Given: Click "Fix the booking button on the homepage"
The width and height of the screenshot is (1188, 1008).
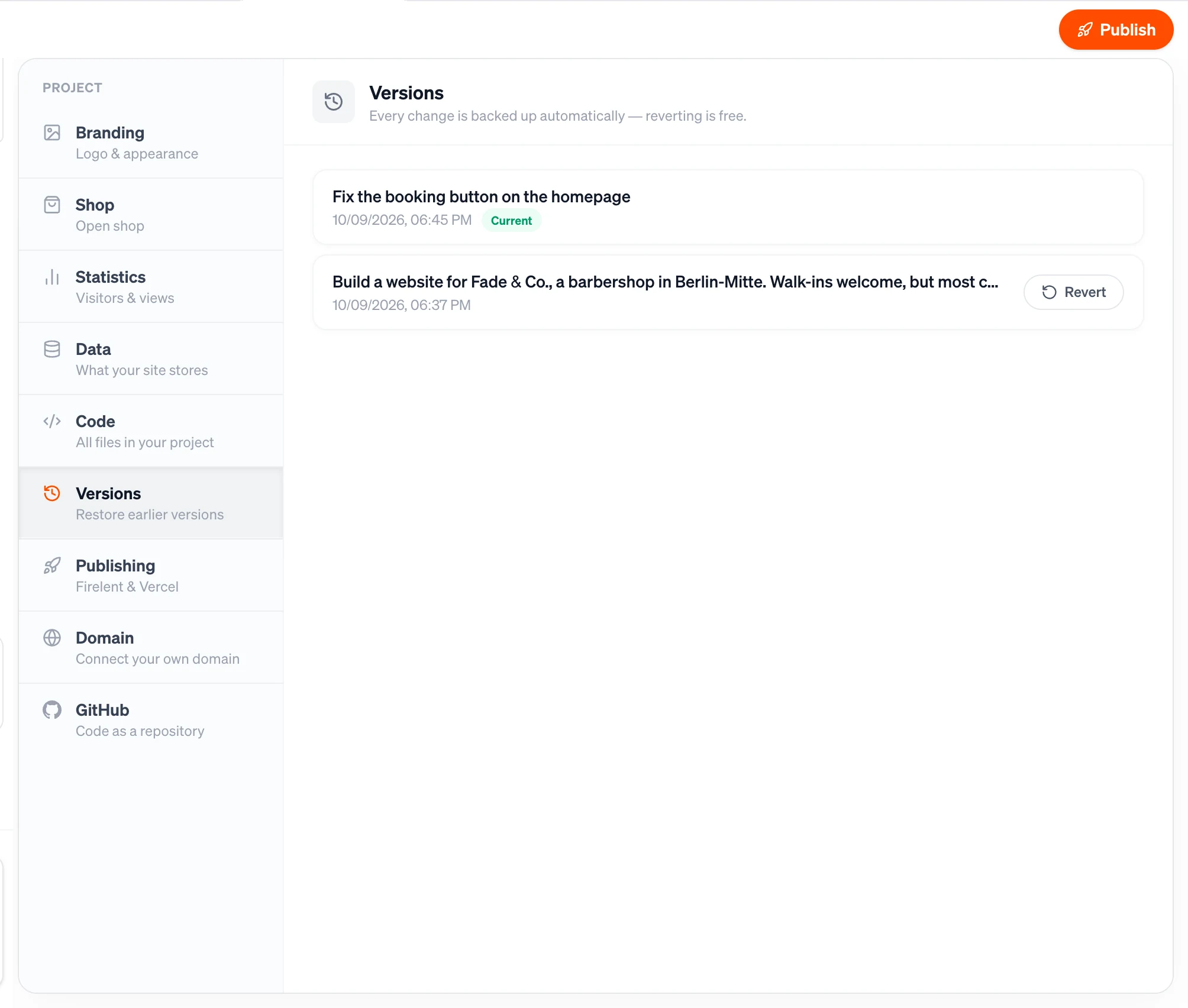Looking at the screenshot, I should (x=481, y=196).
